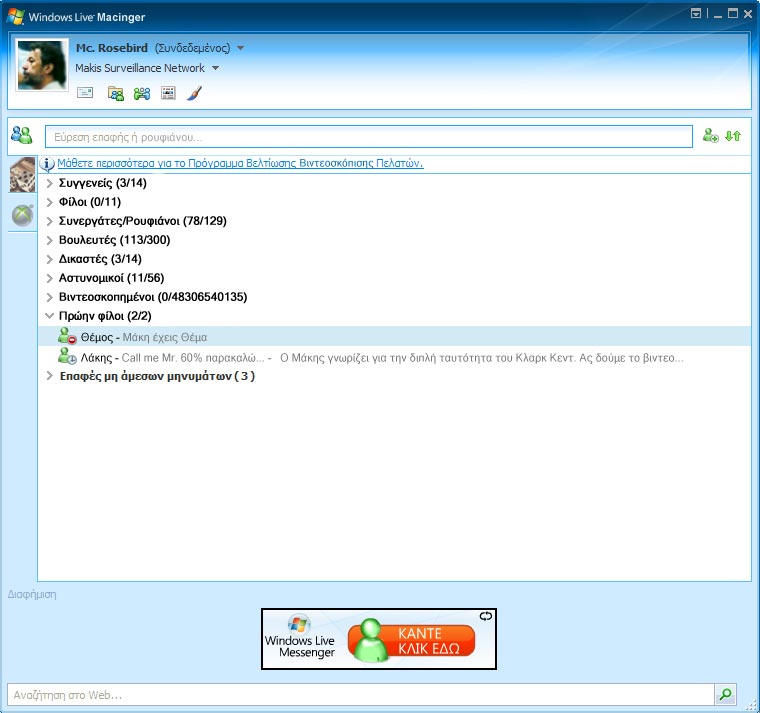The width and height of the screenshot is (760, 713).
Task: Click the Mc. Rosebird display name
Action: coord(112,48)
